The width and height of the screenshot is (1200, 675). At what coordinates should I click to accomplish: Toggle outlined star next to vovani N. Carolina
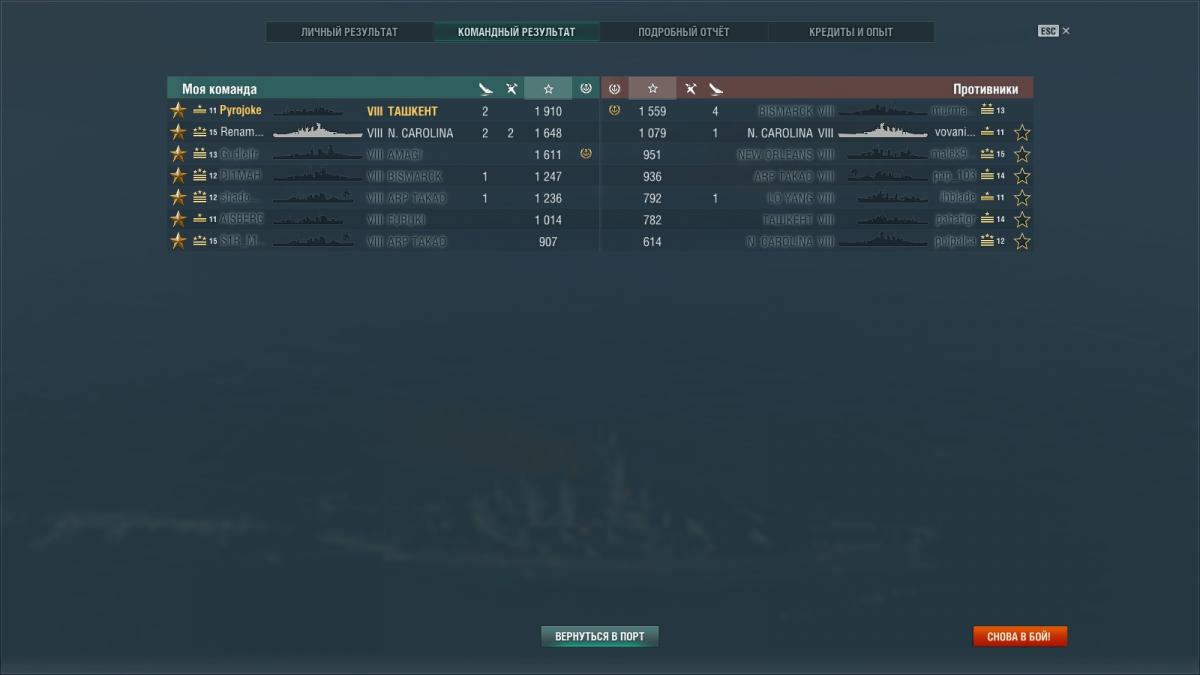coord(1022,132)
